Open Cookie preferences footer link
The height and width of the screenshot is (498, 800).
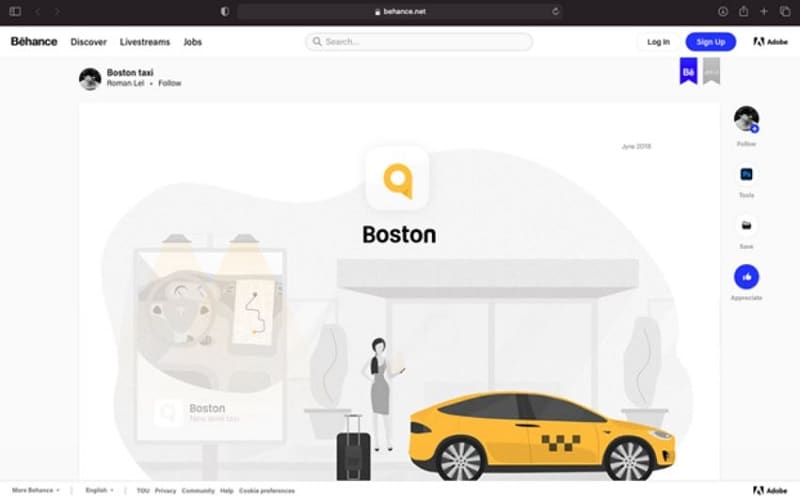(x=267, y=491)
